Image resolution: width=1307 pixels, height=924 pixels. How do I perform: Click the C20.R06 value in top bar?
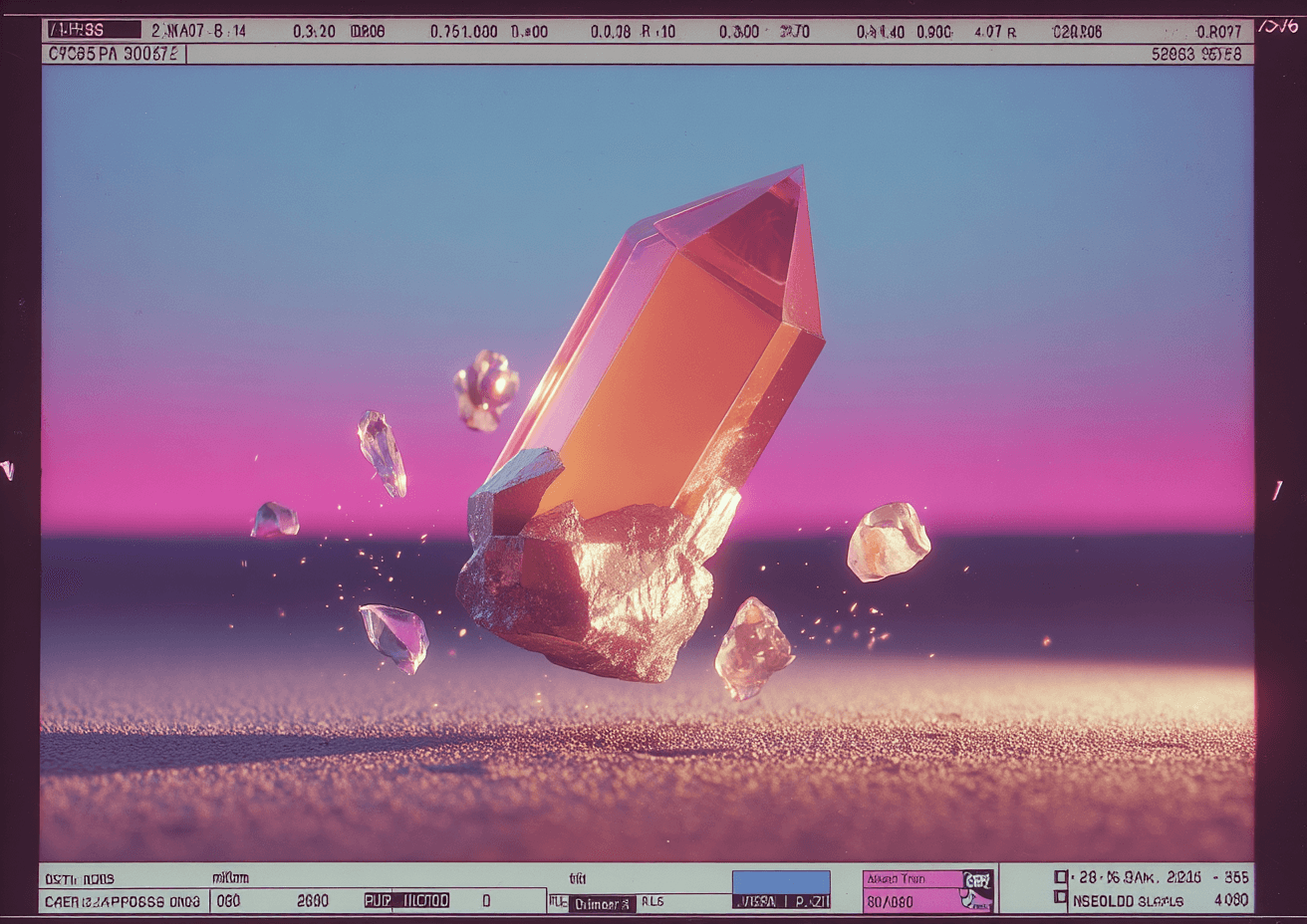[x=1077, y=32]
